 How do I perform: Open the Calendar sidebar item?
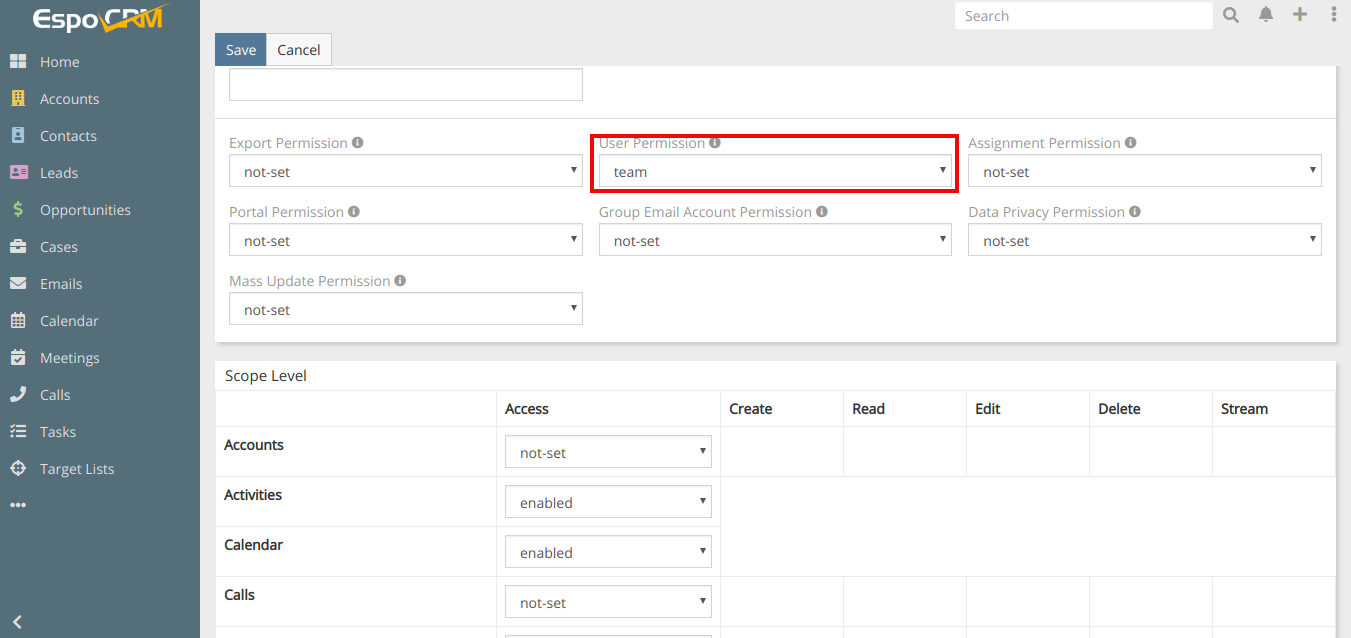69,321
